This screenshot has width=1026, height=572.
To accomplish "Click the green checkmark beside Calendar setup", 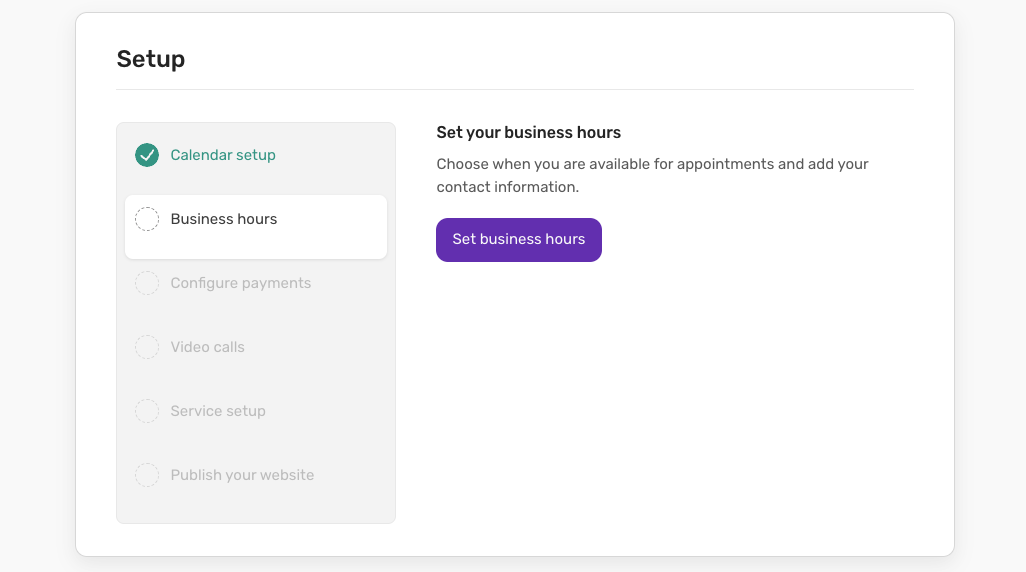I will [x=147, y=155].
